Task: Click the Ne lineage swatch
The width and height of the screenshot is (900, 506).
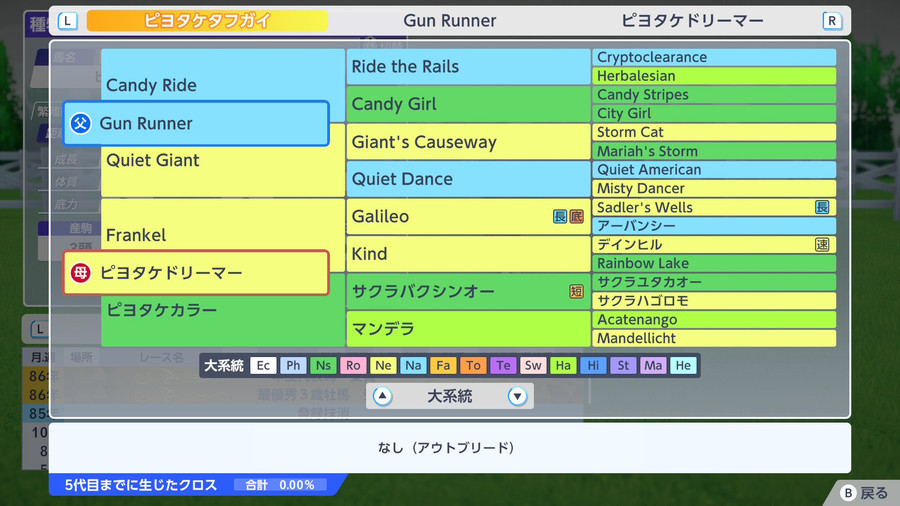Action: coord(383,365)
